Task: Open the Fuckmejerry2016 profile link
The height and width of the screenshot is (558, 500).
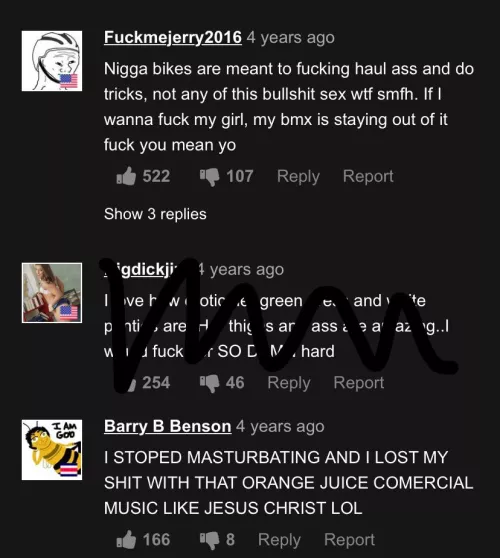Action: (x=173, y=37)
